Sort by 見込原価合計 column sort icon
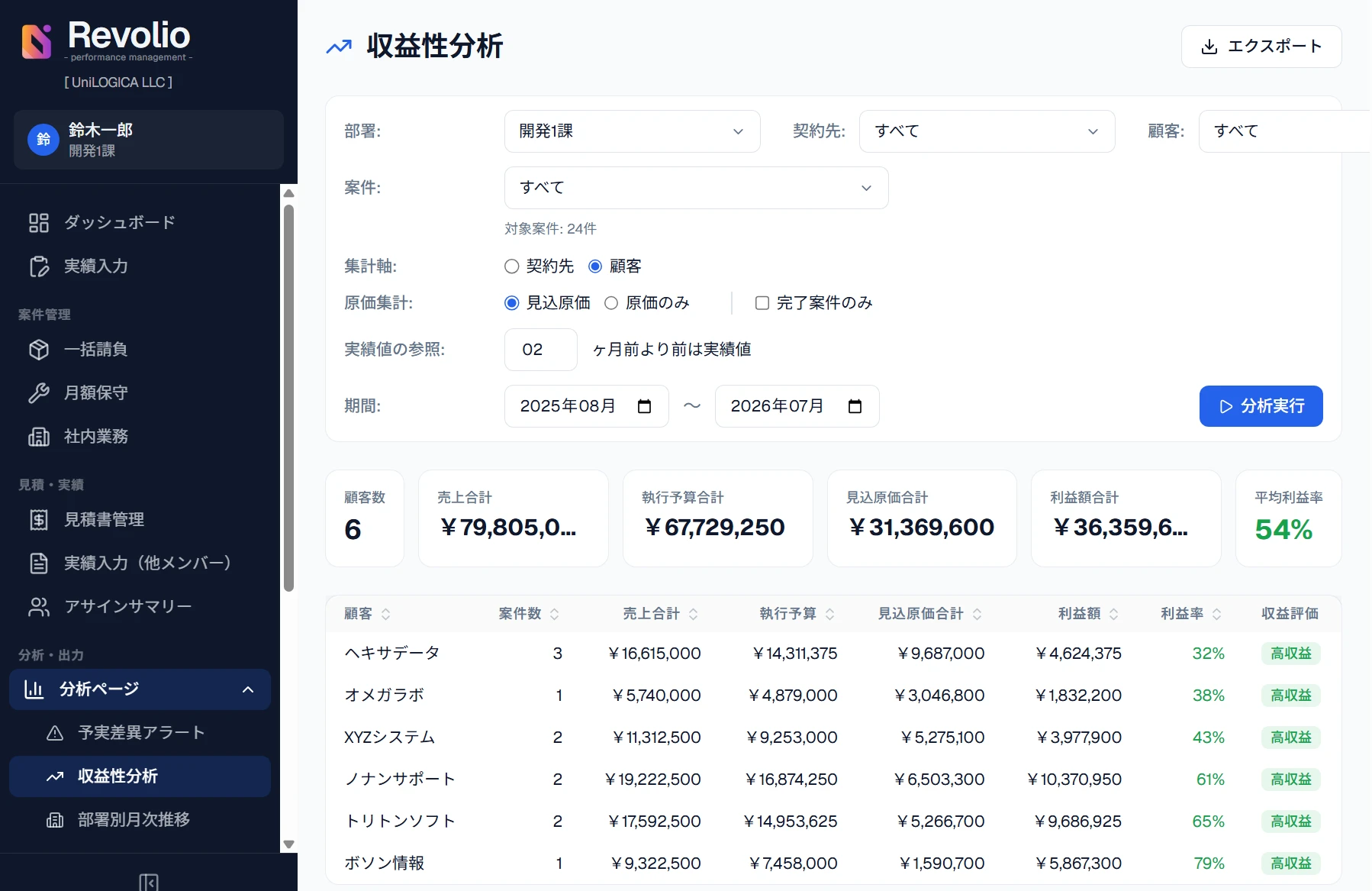 (x=977, y=614)
